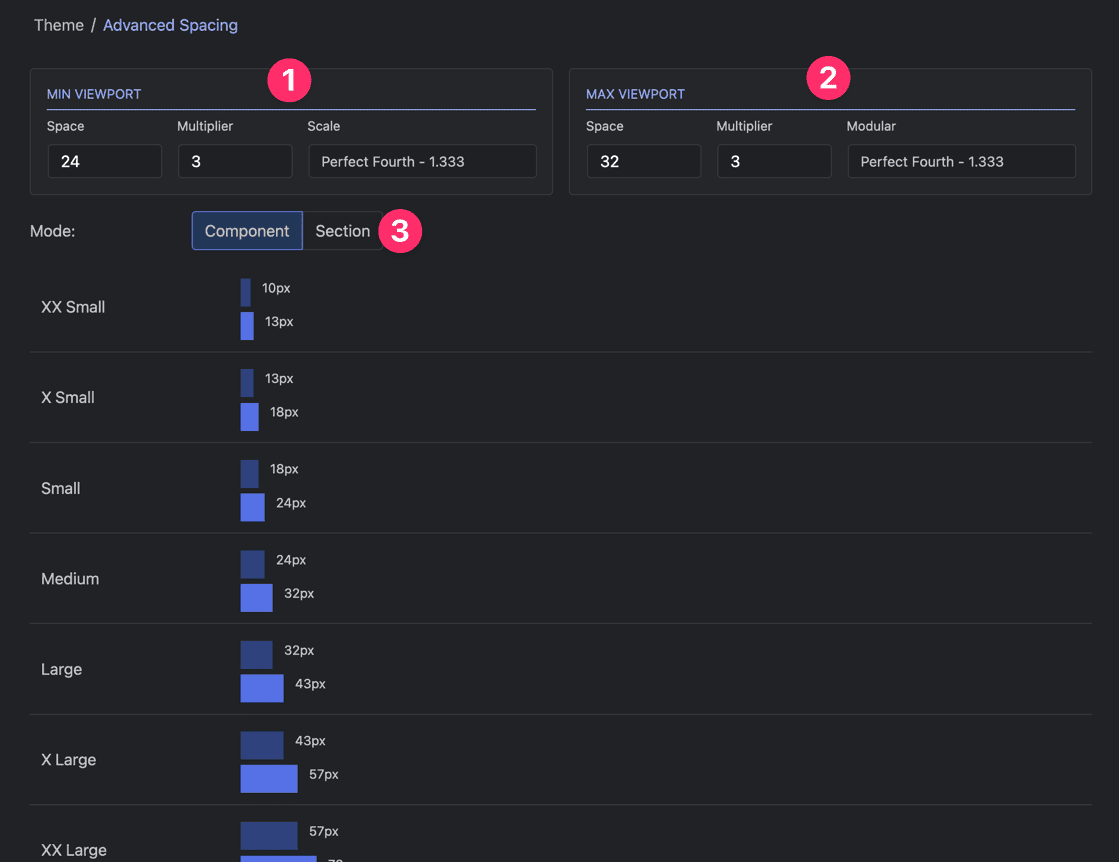The image size is (1119, 862).
Task: Toggle the mode selector to Section
Action: [342, 230]
